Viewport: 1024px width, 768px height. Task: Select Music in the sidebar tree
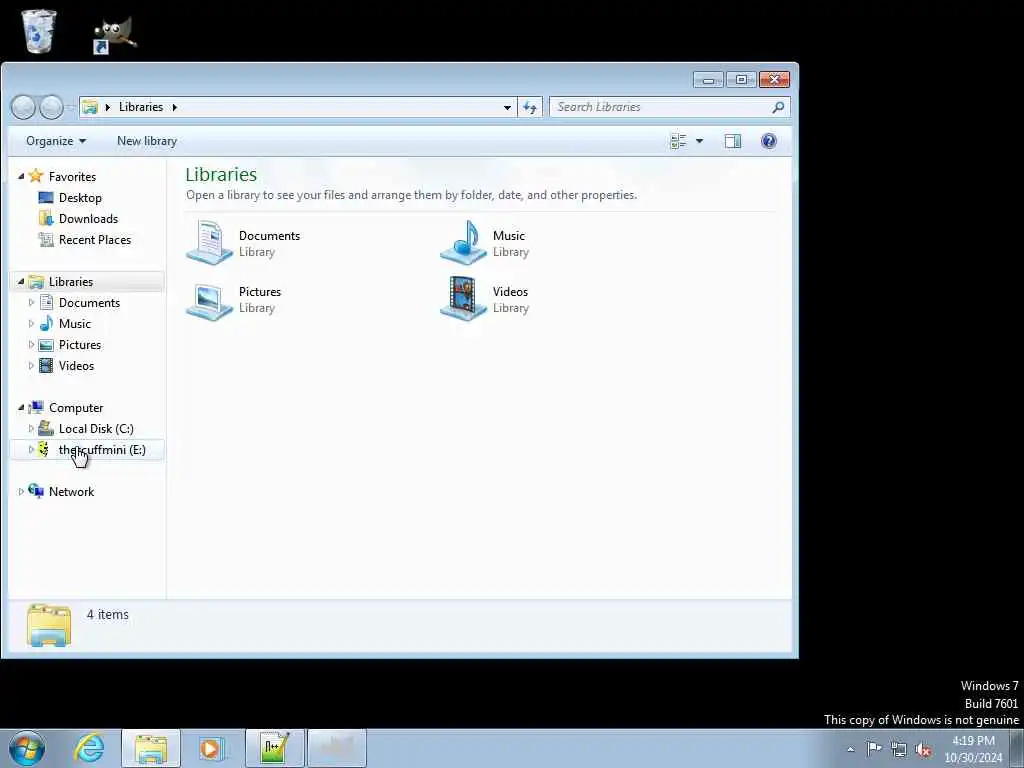(x=74, y=324)
